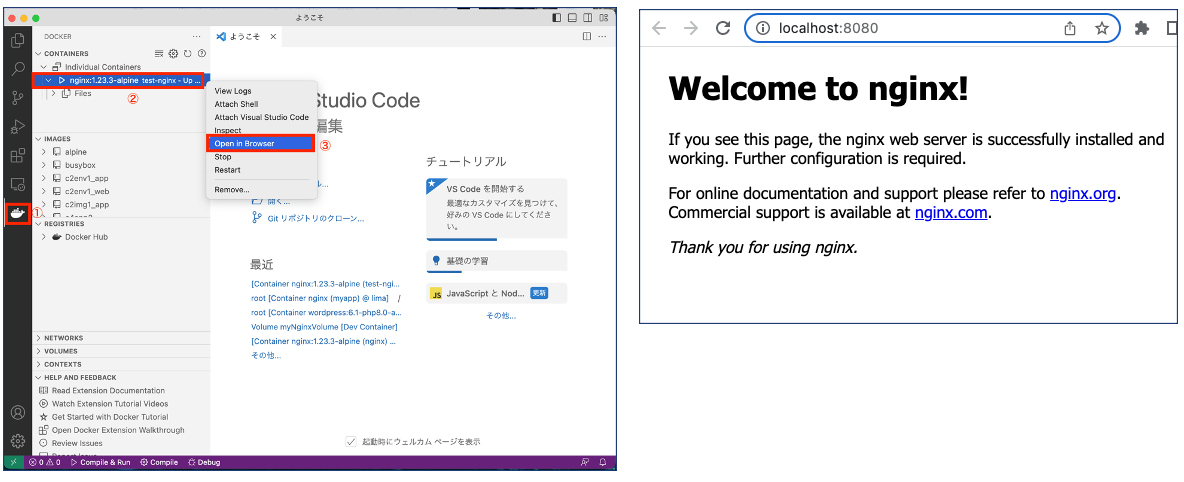The width and height of the screenshot is (1184, 482).
Task: Toggle show welcome page on startup checkbox
Action: coord(350,441)
